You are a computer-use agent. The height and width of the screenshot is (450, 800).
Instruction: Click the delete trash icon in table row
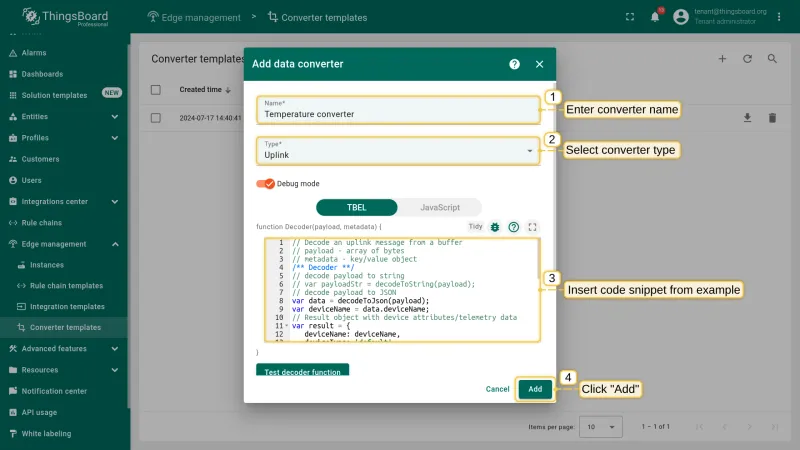click(772, 118)
